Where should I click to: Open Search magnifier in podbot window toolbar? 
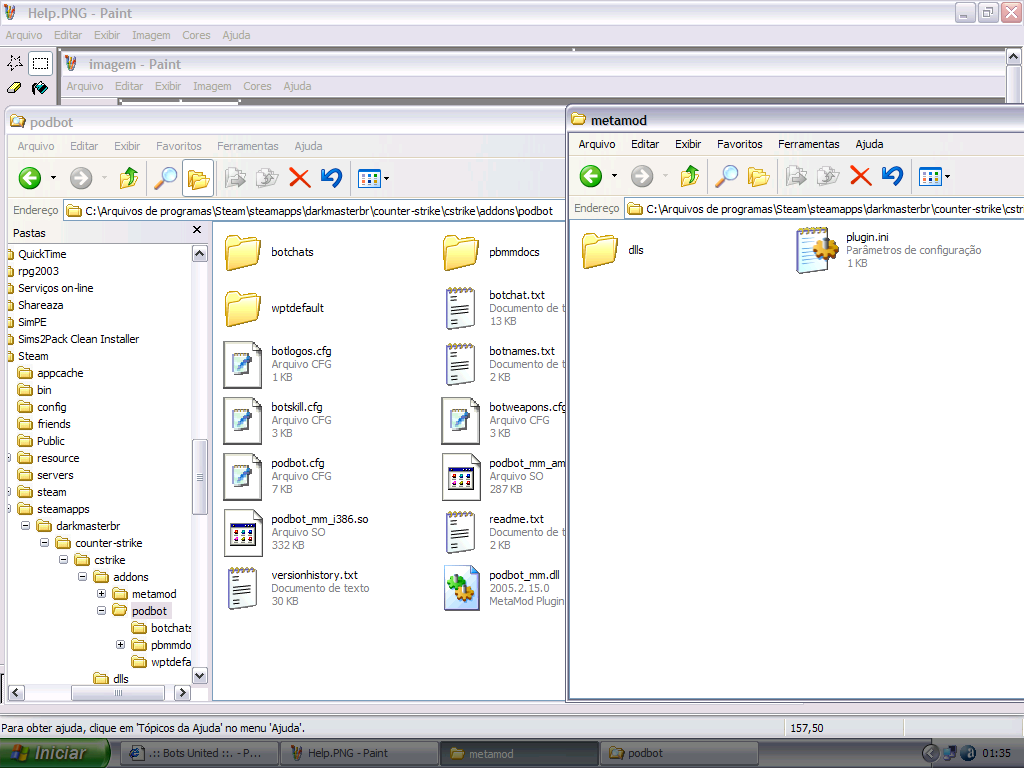coord(165,178)
